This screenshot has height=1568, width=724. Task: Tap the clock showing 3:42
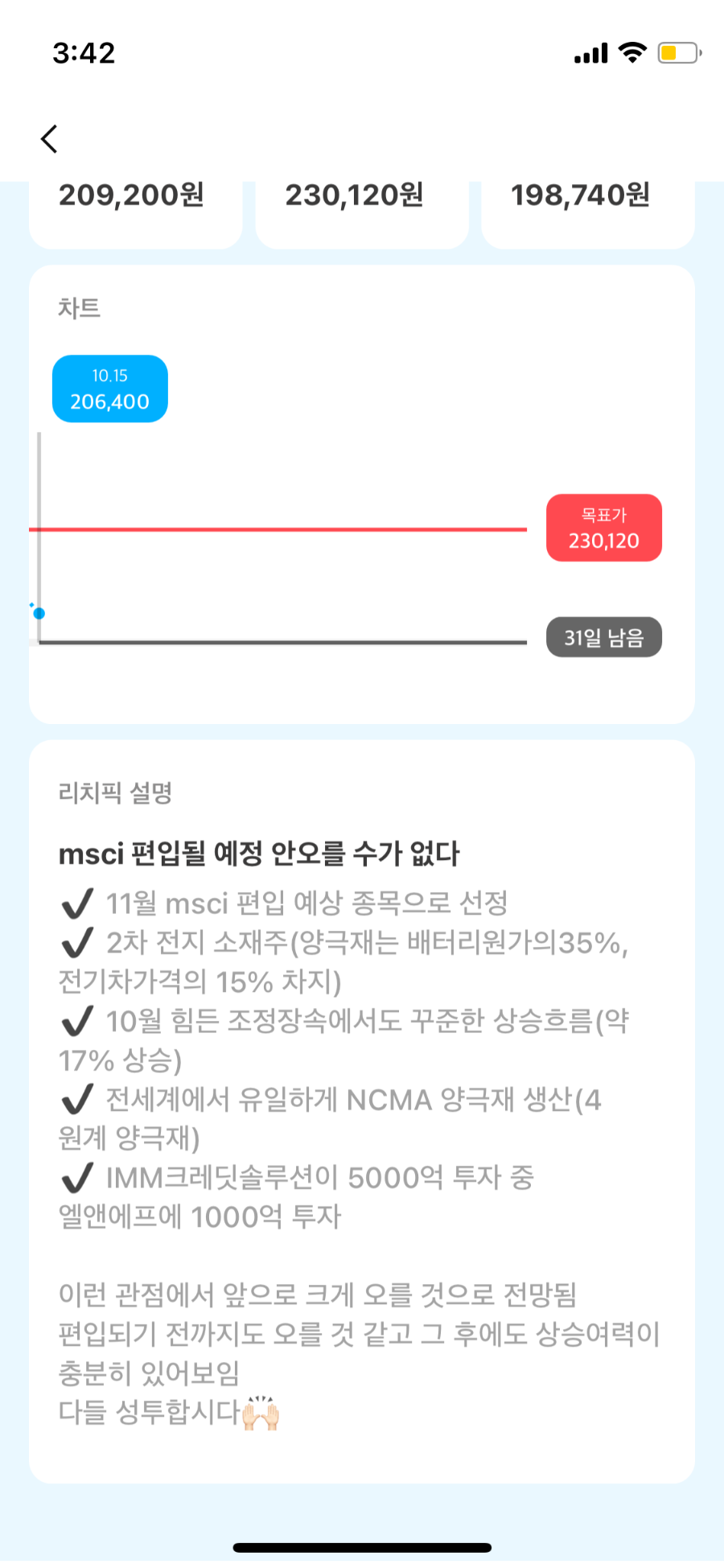[x=84, y=53]
